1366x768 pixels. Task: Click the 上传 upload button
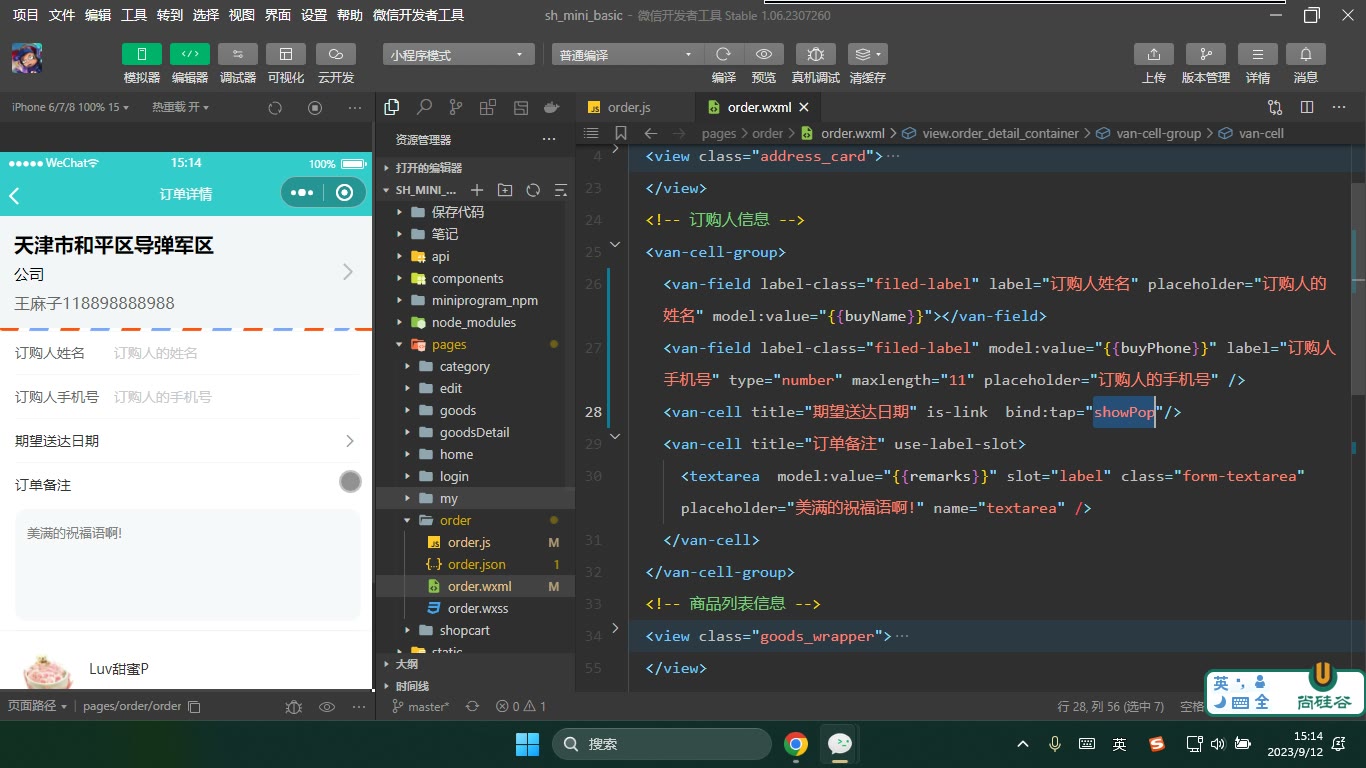[1154, 54]
